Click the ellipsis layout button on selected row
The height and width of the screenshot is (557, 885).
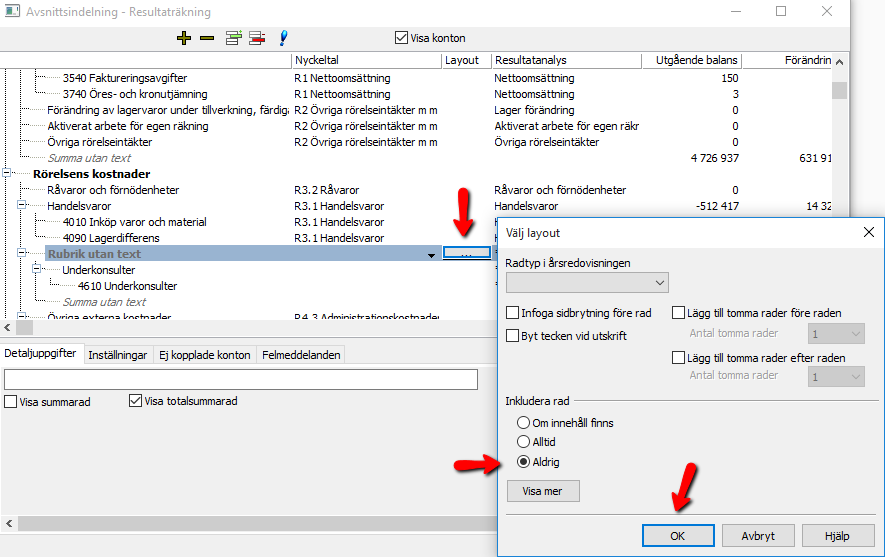click(466, 253)
